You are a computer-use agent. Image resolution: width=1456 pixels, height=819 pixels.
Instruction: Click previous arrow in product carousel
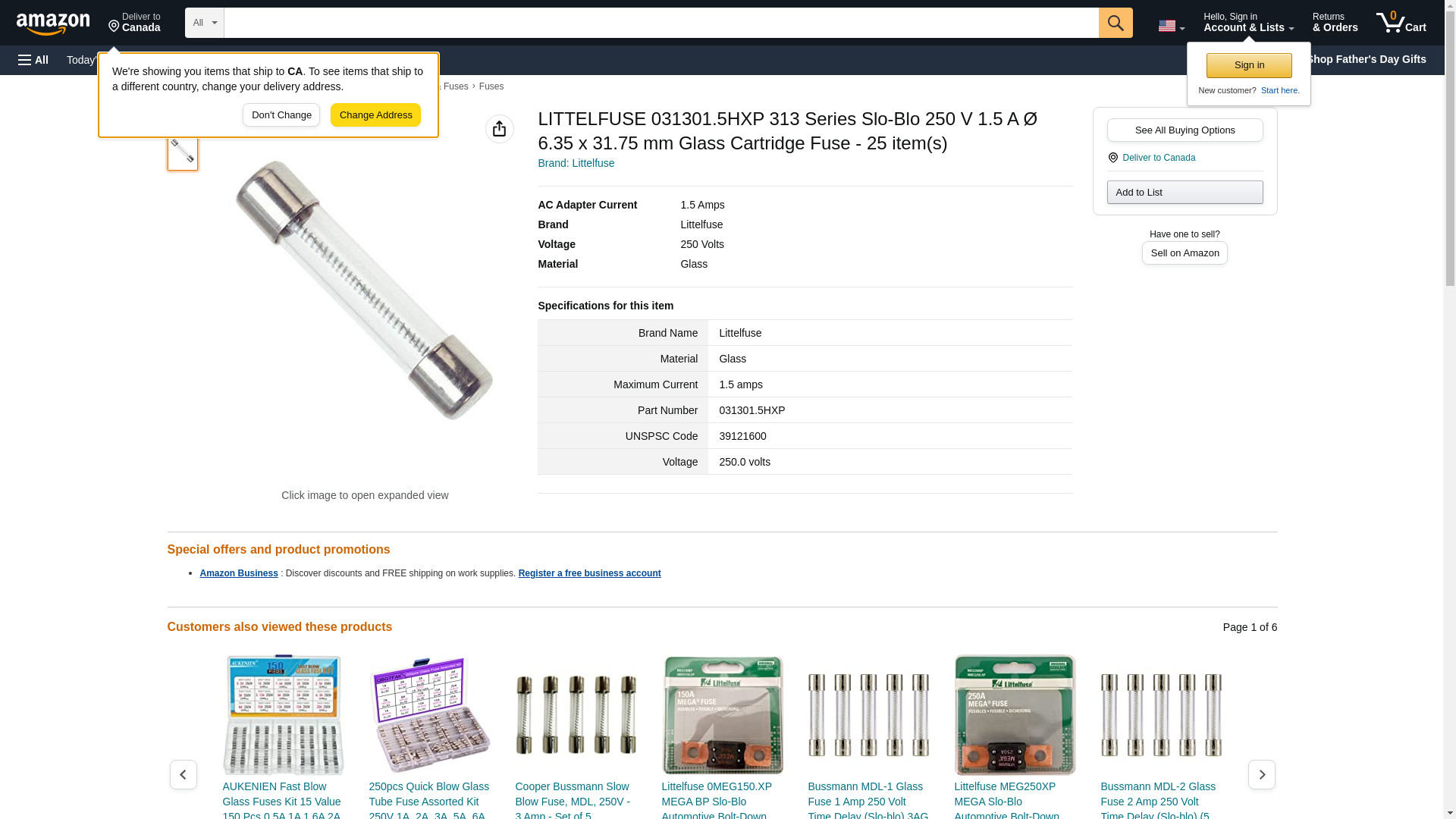[x=184, y=774]
